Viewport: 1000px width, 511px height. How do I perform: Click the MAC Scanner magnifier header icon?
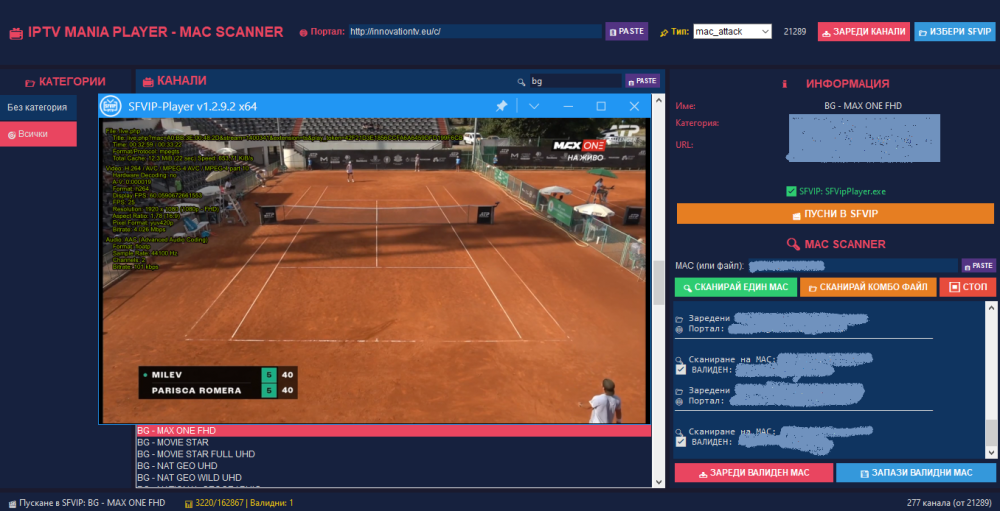point(793,244)
